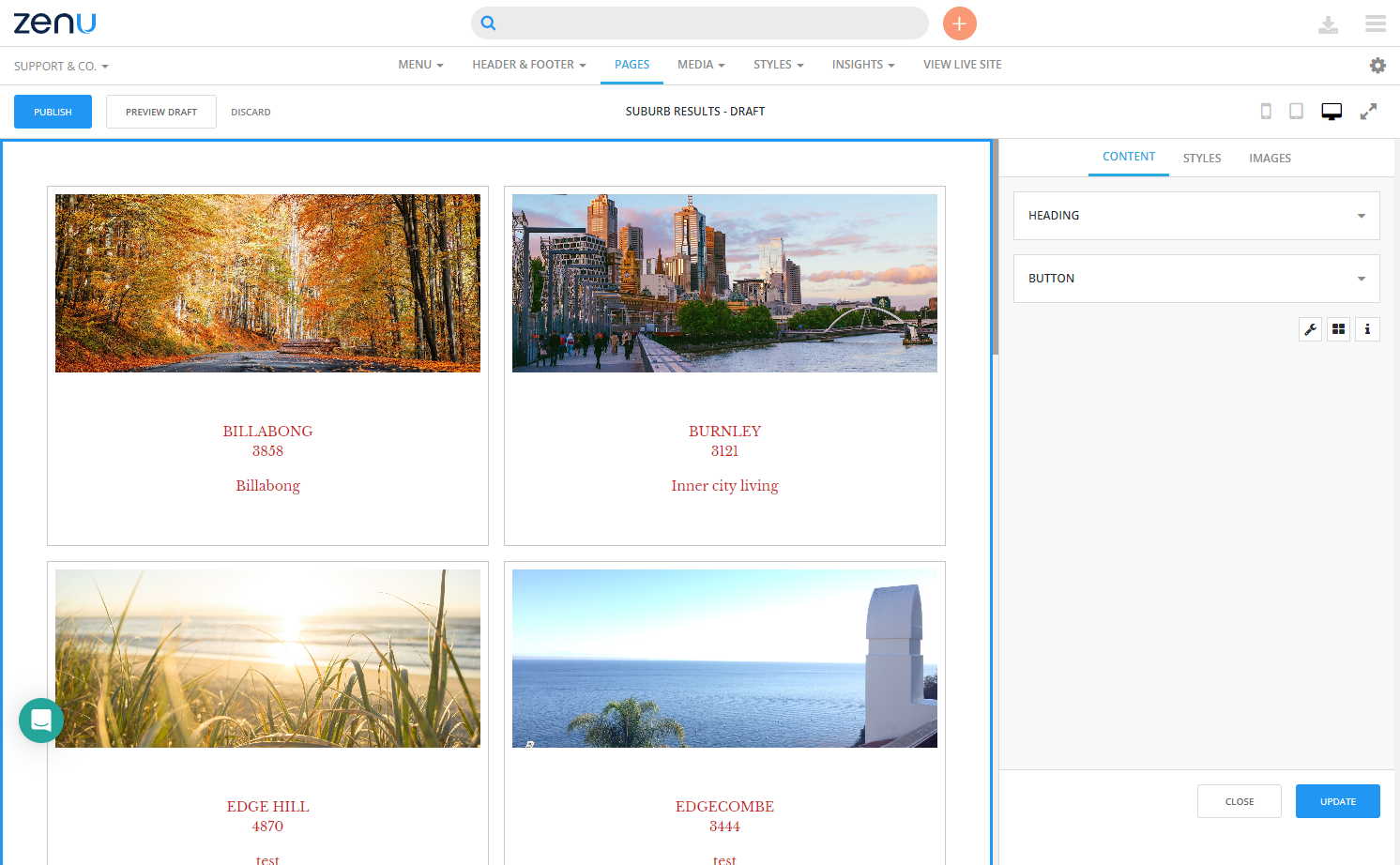
Task: Click the CLOSE button in panel
Action: (x=1240, y=801)
